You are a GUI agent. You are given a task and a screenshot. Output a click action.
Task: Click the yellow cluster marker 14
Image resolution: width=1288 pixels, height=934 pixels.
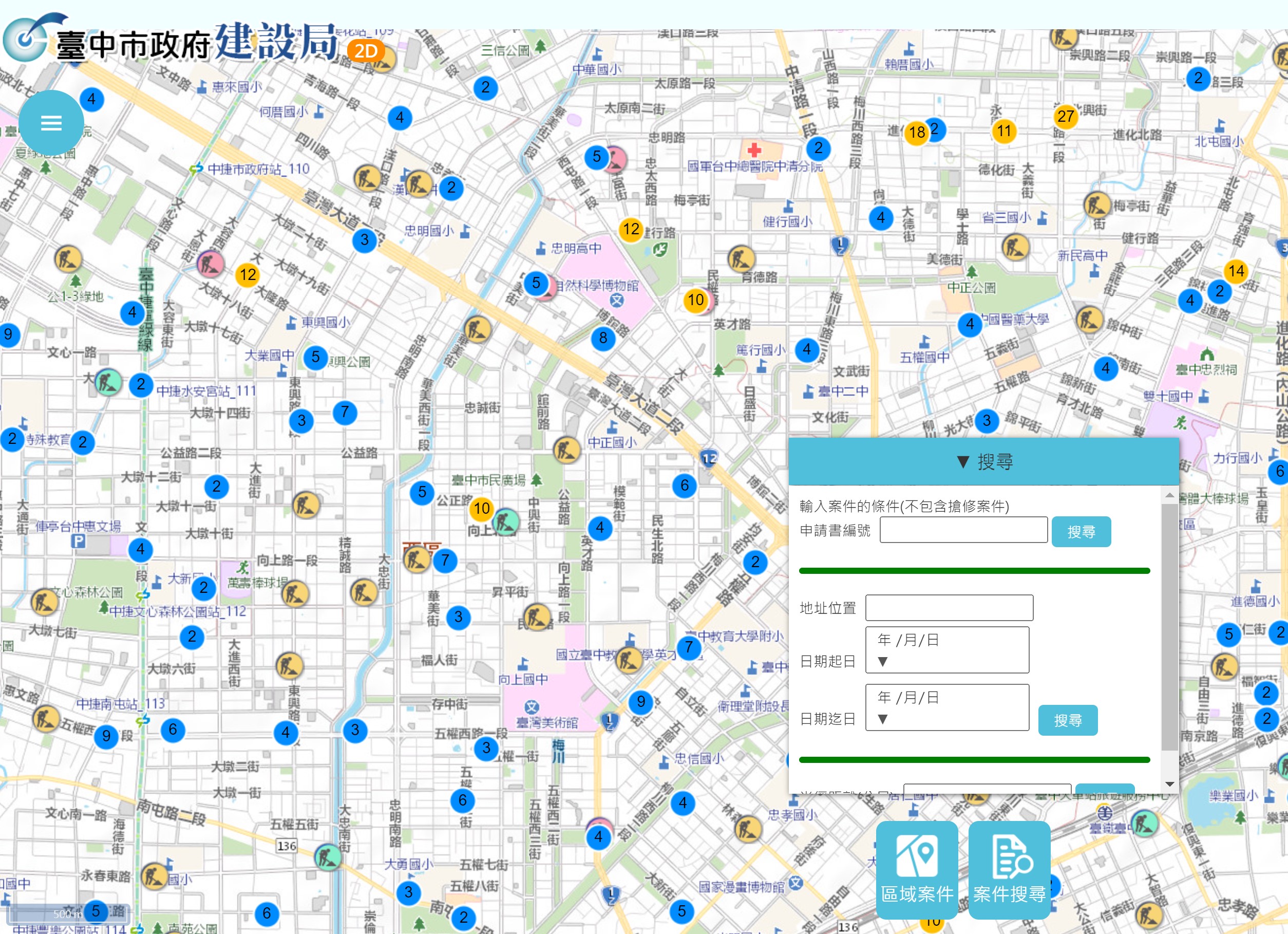point(1236,271)
